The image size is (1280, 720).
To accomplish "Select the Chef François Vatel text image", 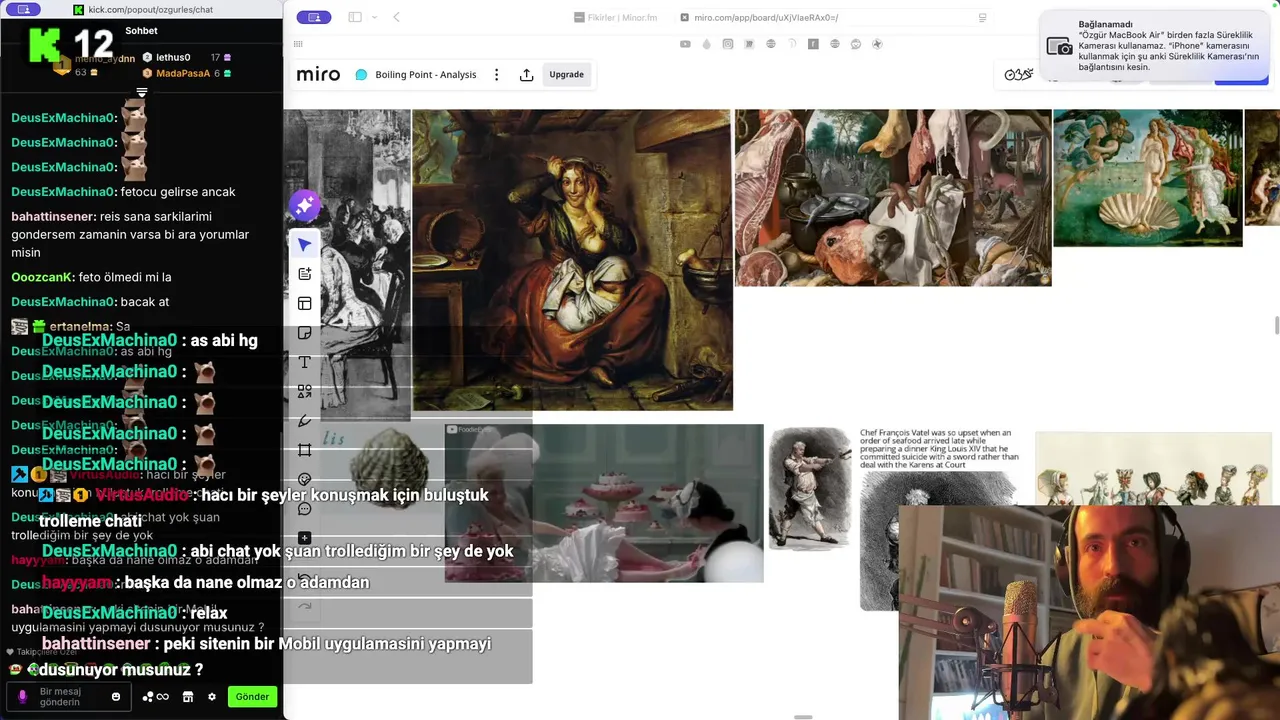I will pos(939,449).
